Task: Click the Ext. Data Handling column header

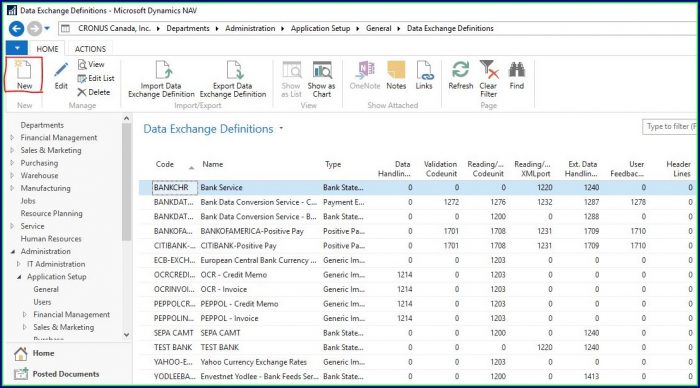Action: (x=581, y=169)
